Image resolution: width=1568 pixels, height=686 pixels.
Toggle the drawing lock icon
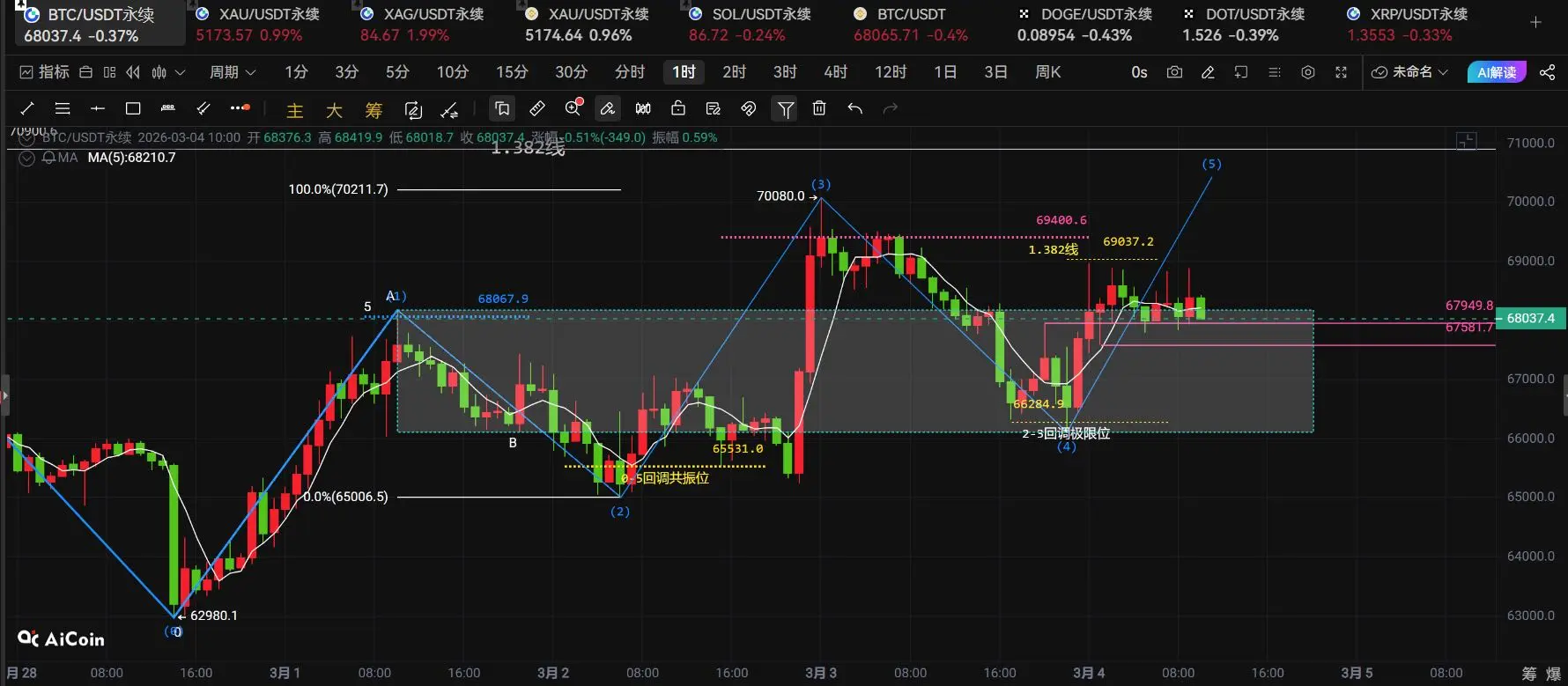[x=678, y=108]
